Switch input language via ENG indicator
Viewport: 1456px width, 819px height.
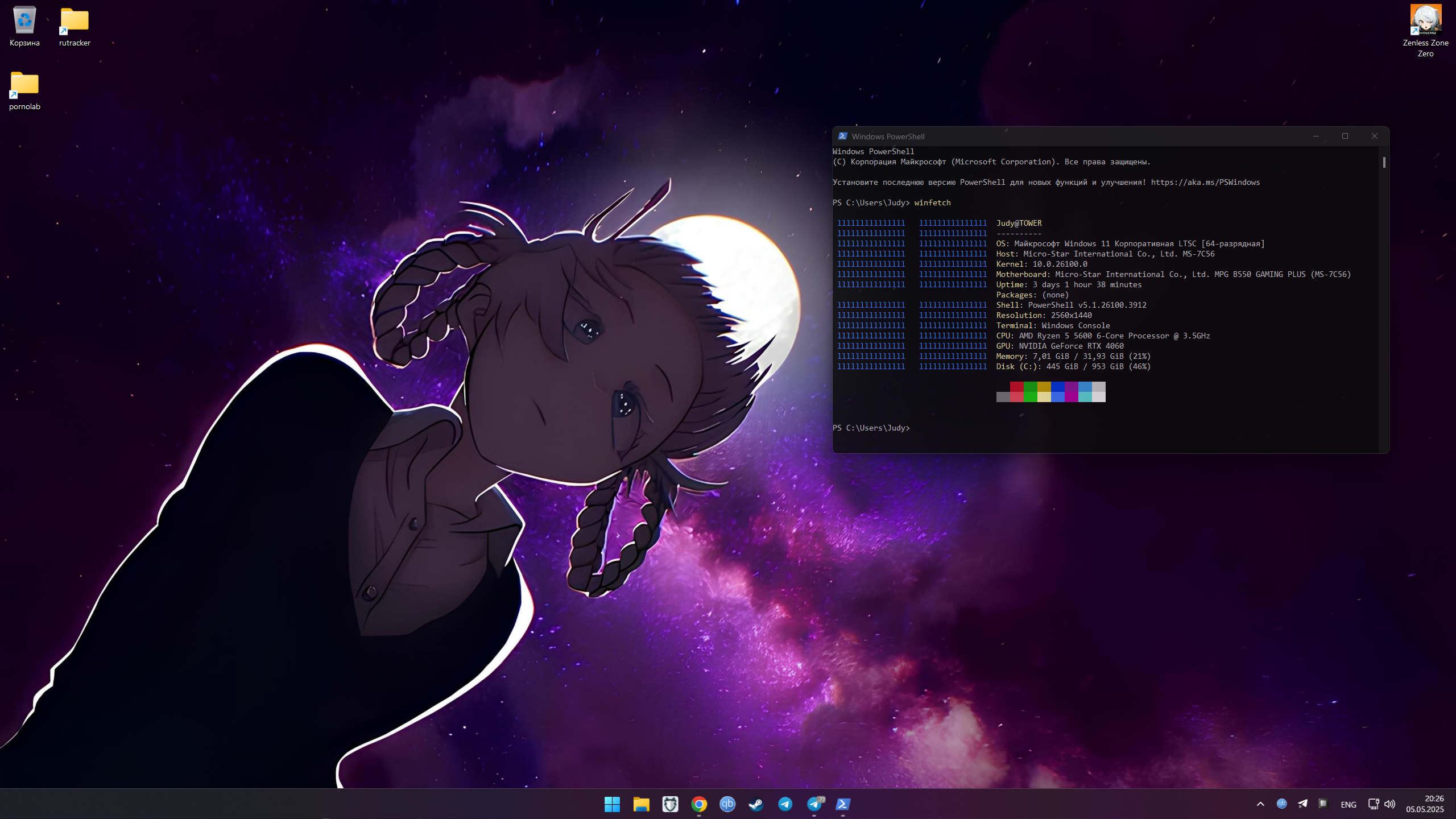[1349, 804]
